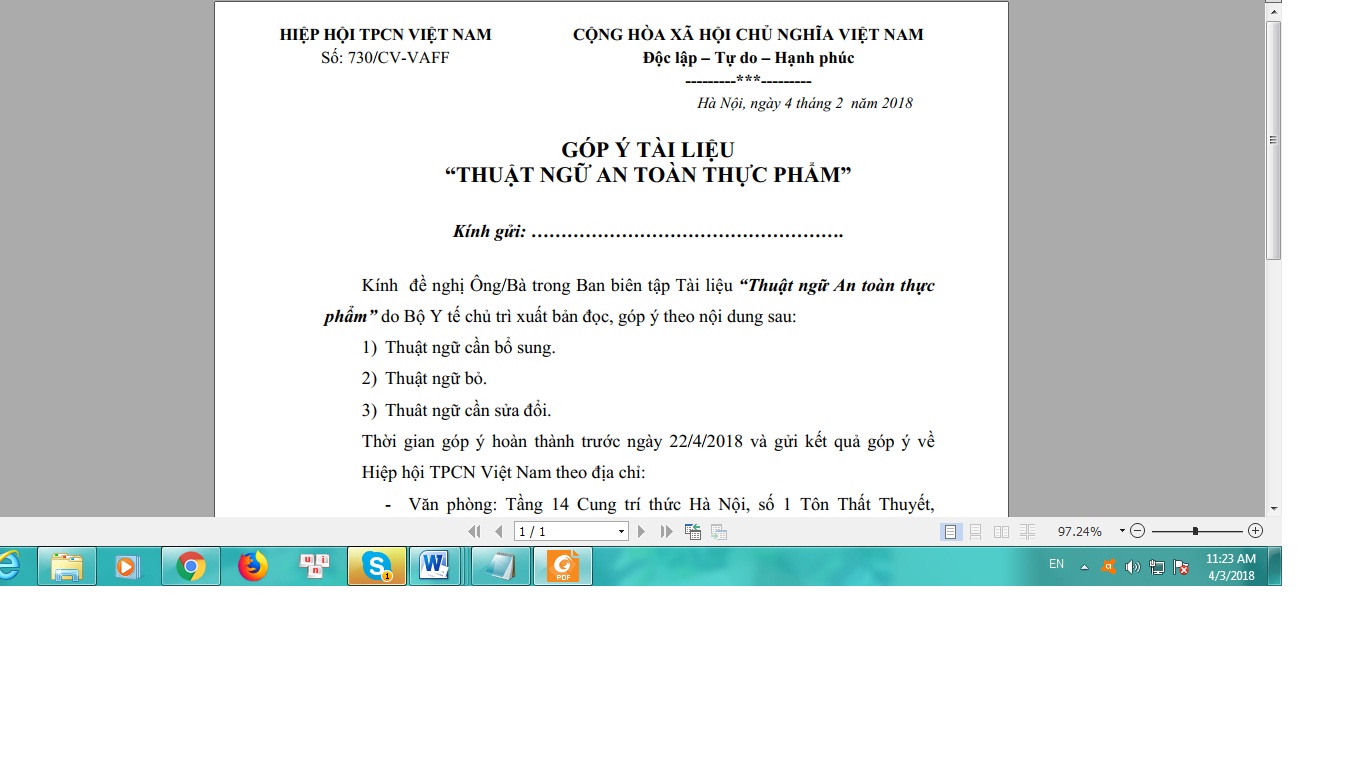Switch to Microsoft Word on taskbar
The image size is (1366, 768).
click(434, 567)
